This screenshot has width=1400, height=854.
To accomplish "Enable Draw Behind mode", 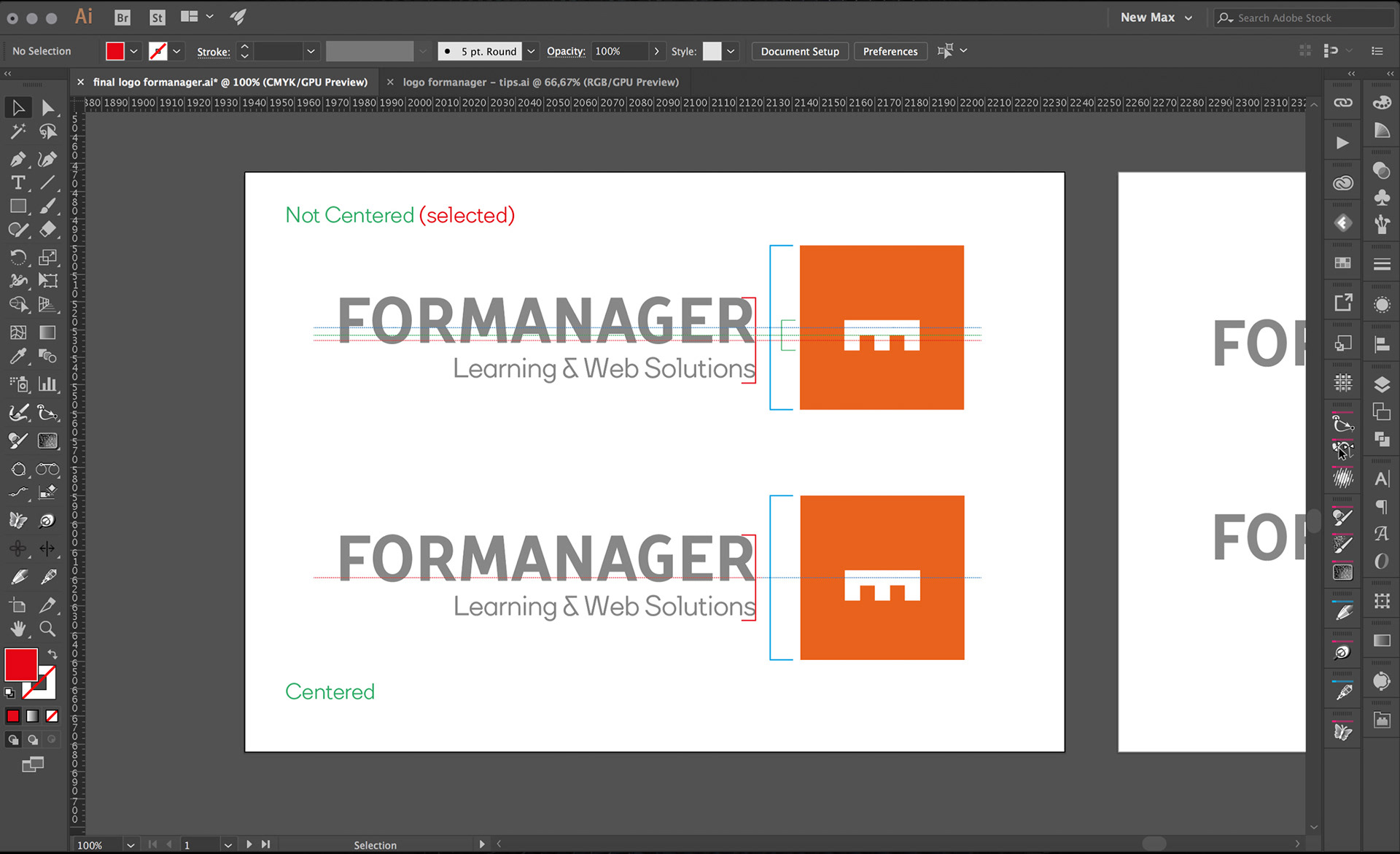I will point(33,740).
